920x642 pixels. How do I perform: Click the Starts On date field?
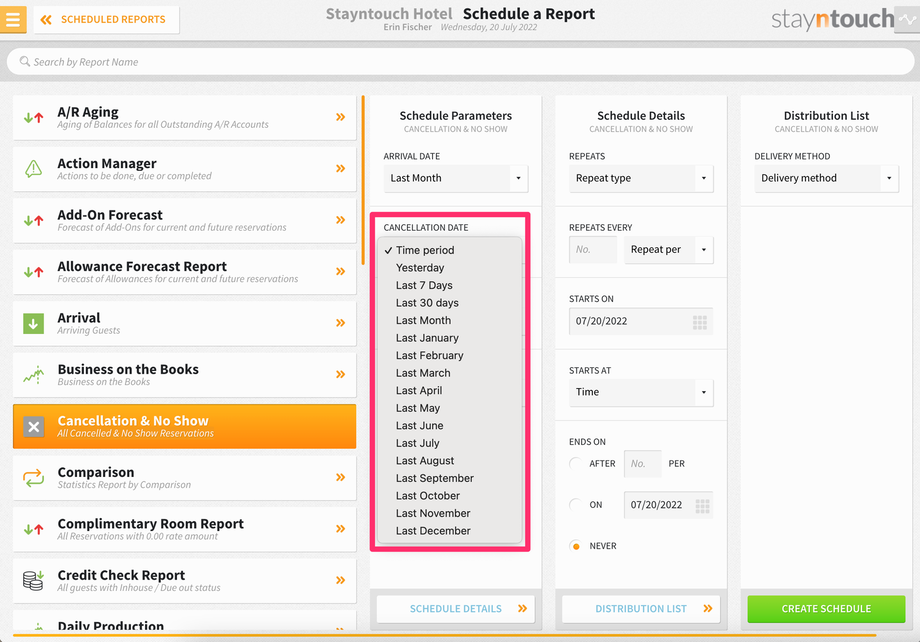click(641, 322)
